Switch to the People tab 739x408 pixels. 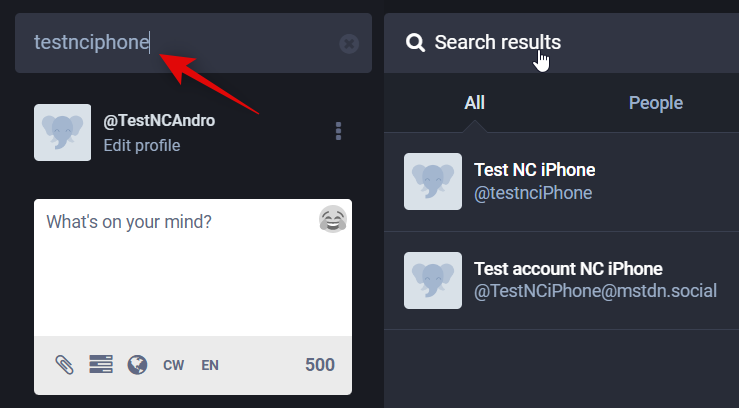[x=656, y=102]
